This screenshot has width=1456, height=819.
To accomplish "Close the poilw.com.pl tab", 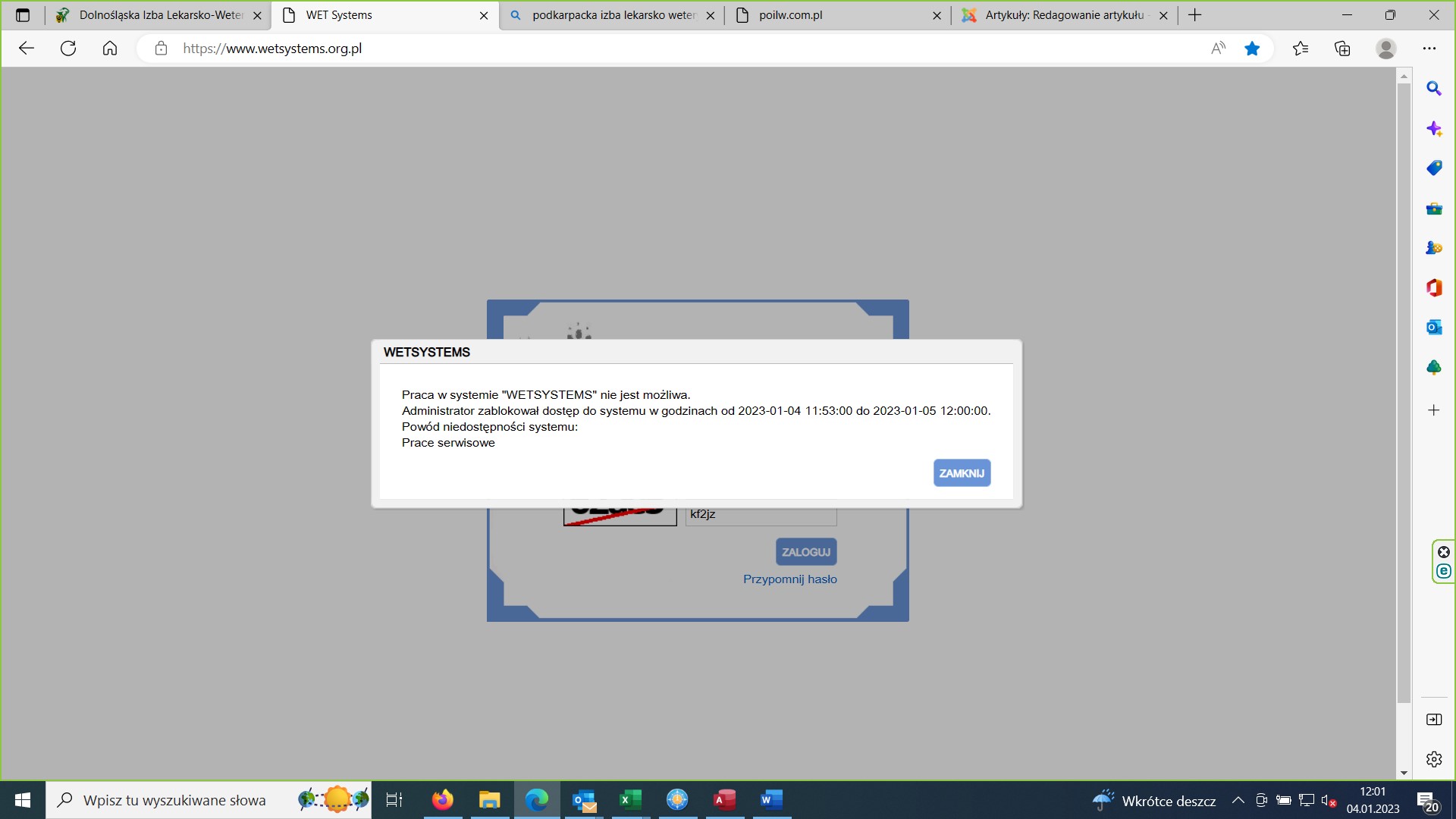I will pos(937,15).
